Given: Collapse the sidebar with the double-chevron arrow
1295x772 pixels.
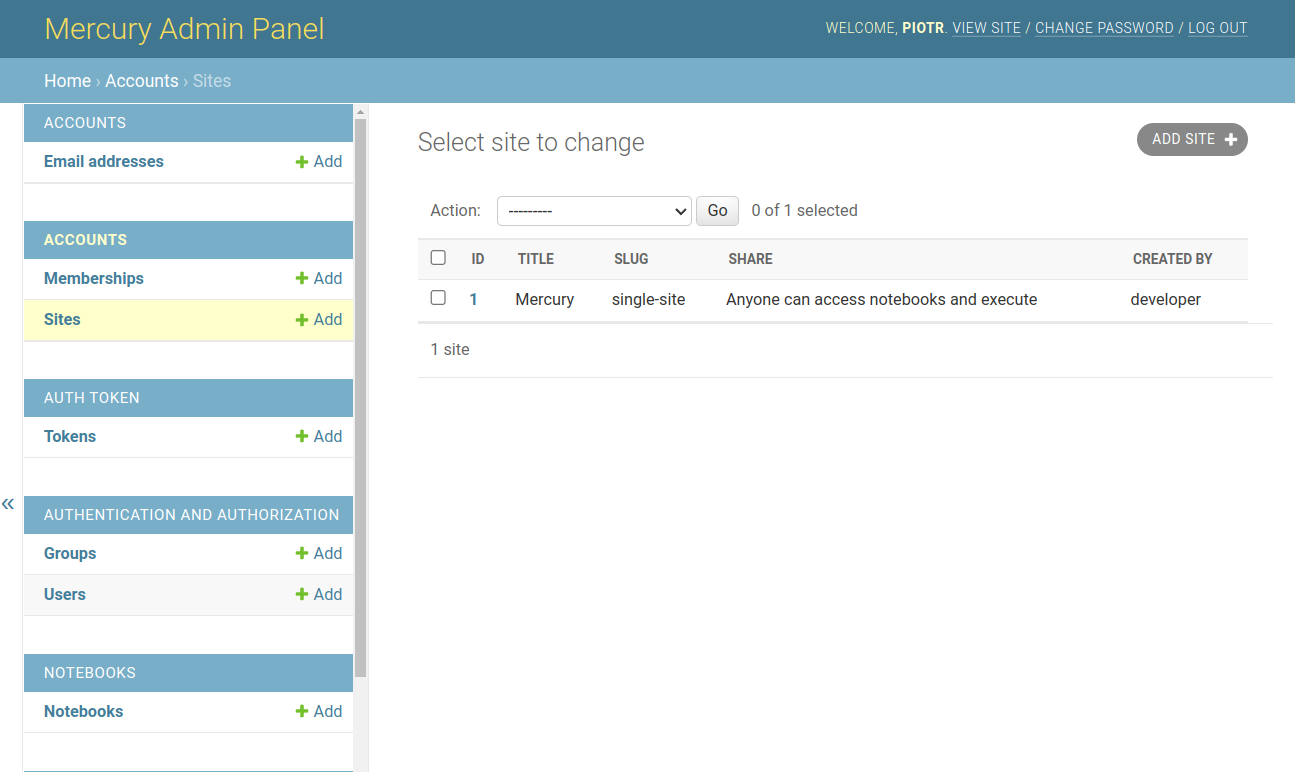Looking at the screenshot, I should click(x=8, y=504).
